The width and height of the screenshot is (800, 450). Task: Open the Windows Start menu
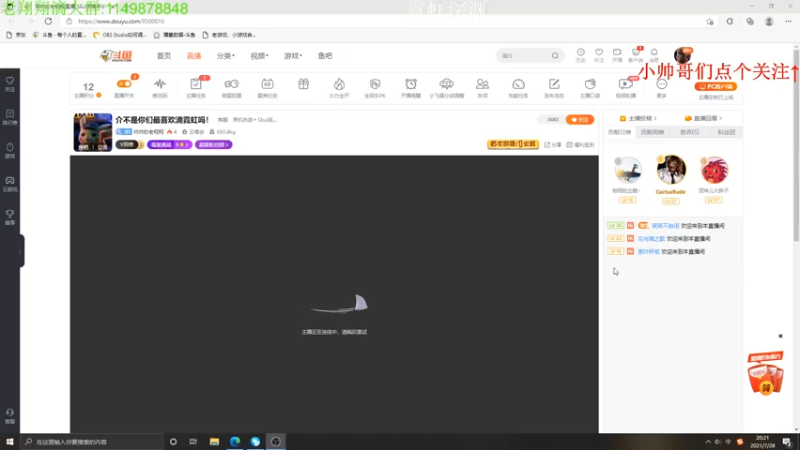(10, 441)
